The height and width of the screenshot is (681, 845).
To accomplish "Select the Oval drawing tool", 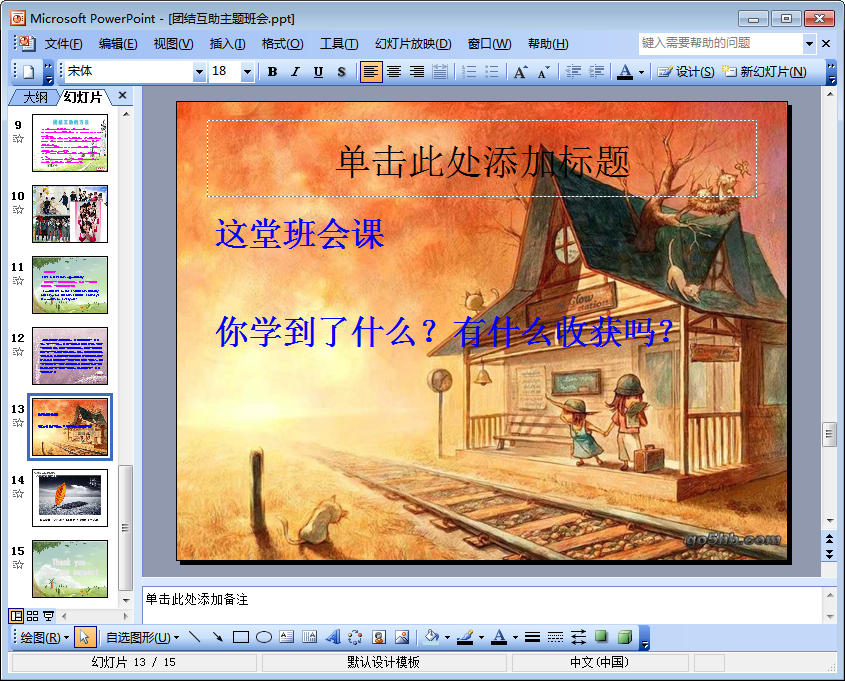I will [264, 637].
